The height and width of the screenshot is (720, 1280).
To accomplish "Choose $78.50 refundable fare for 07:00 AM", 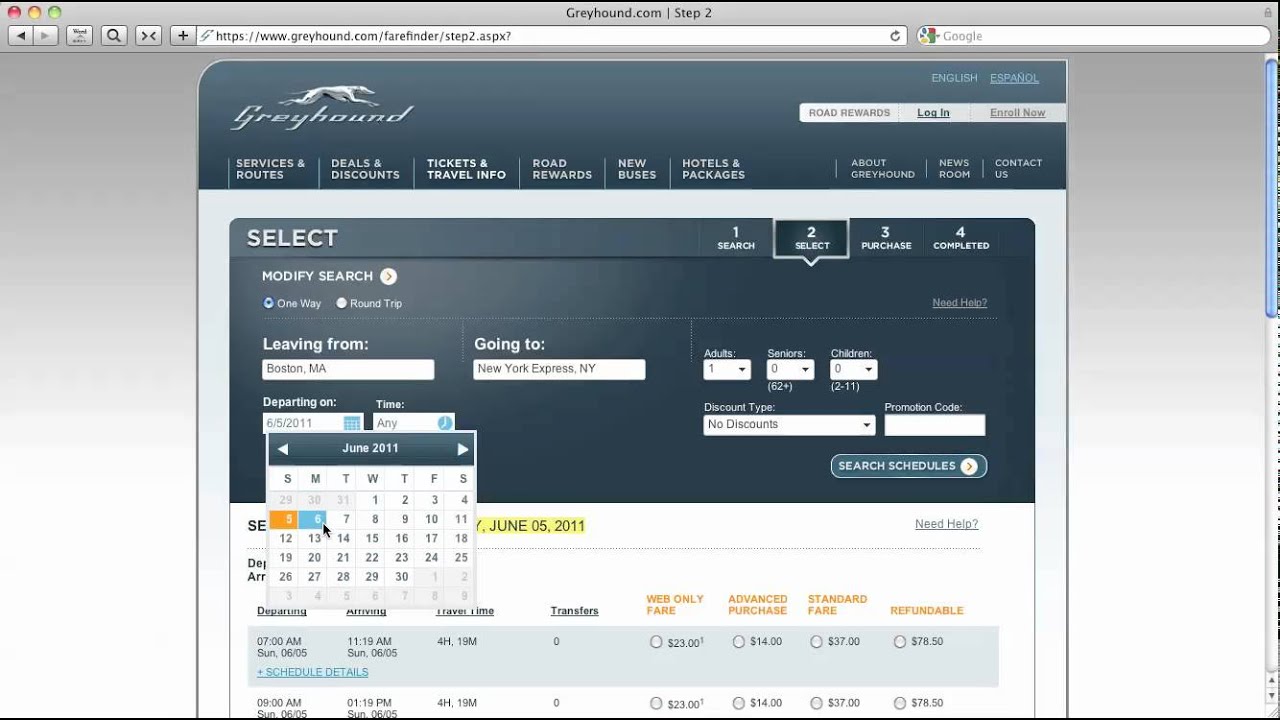I will 899,642.
